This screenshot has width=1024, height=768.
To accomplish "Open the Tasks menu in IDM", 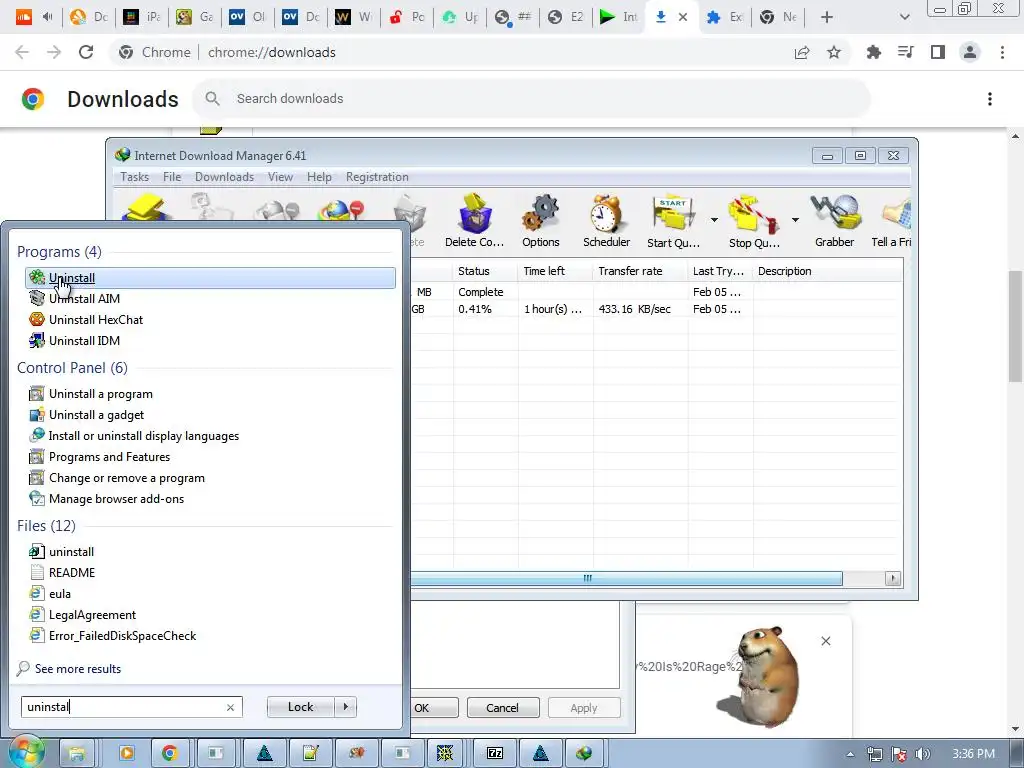I will click(135, 177).
